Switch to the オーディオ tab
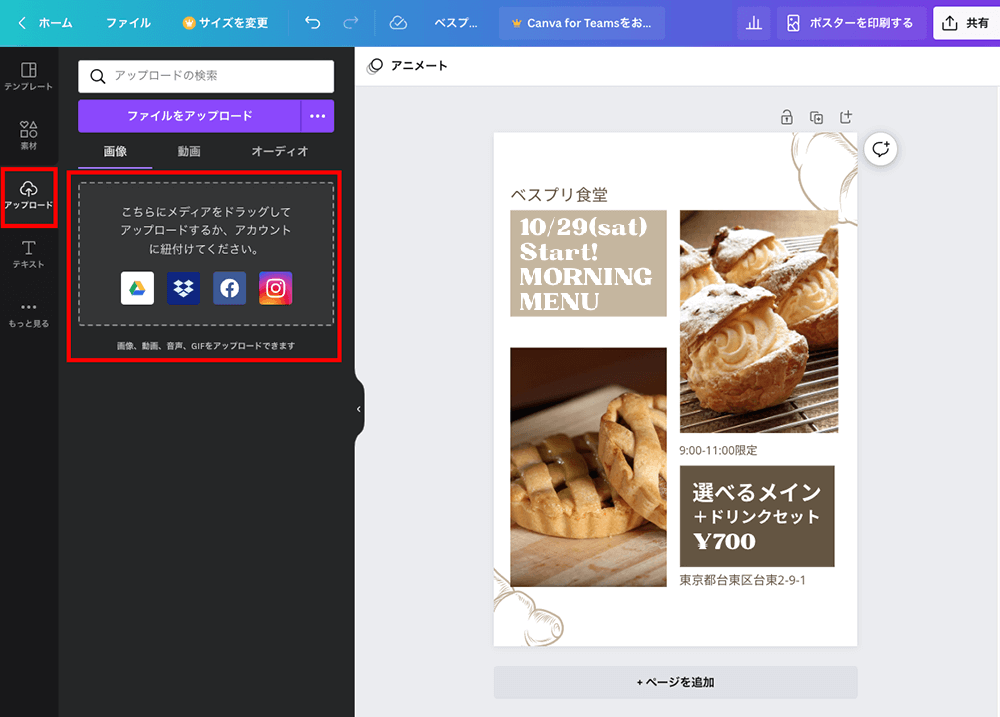1000x717 pixels. [280, 152]
